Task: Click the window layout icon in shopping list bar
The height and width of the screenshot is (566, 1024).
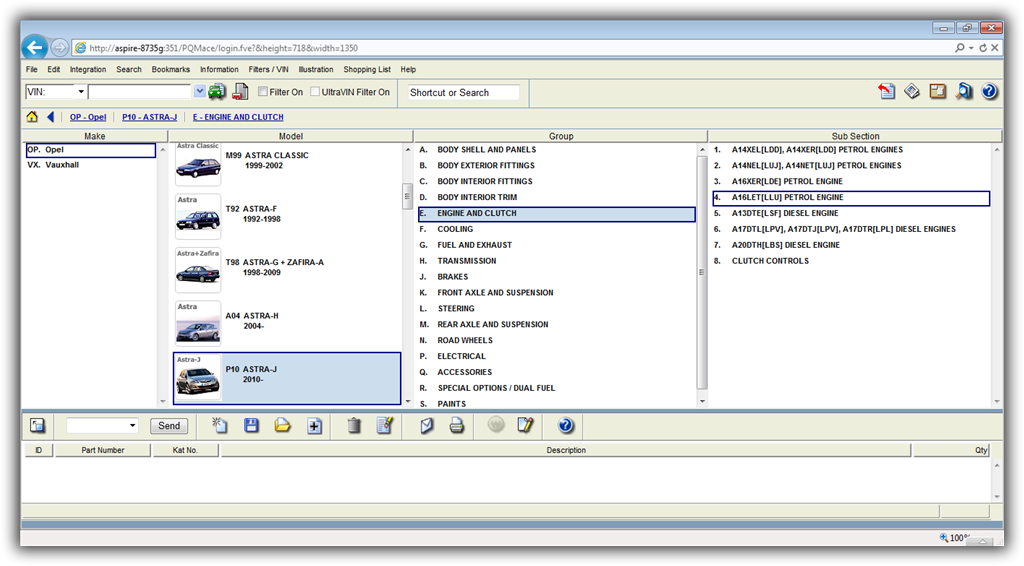Action: point(37,426)
